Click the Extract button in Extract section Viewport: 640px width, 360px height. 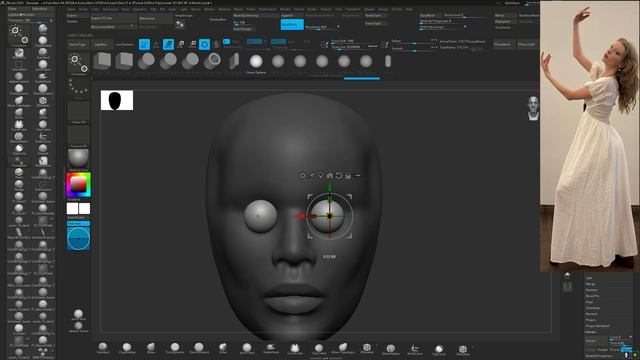click(591, 341)
